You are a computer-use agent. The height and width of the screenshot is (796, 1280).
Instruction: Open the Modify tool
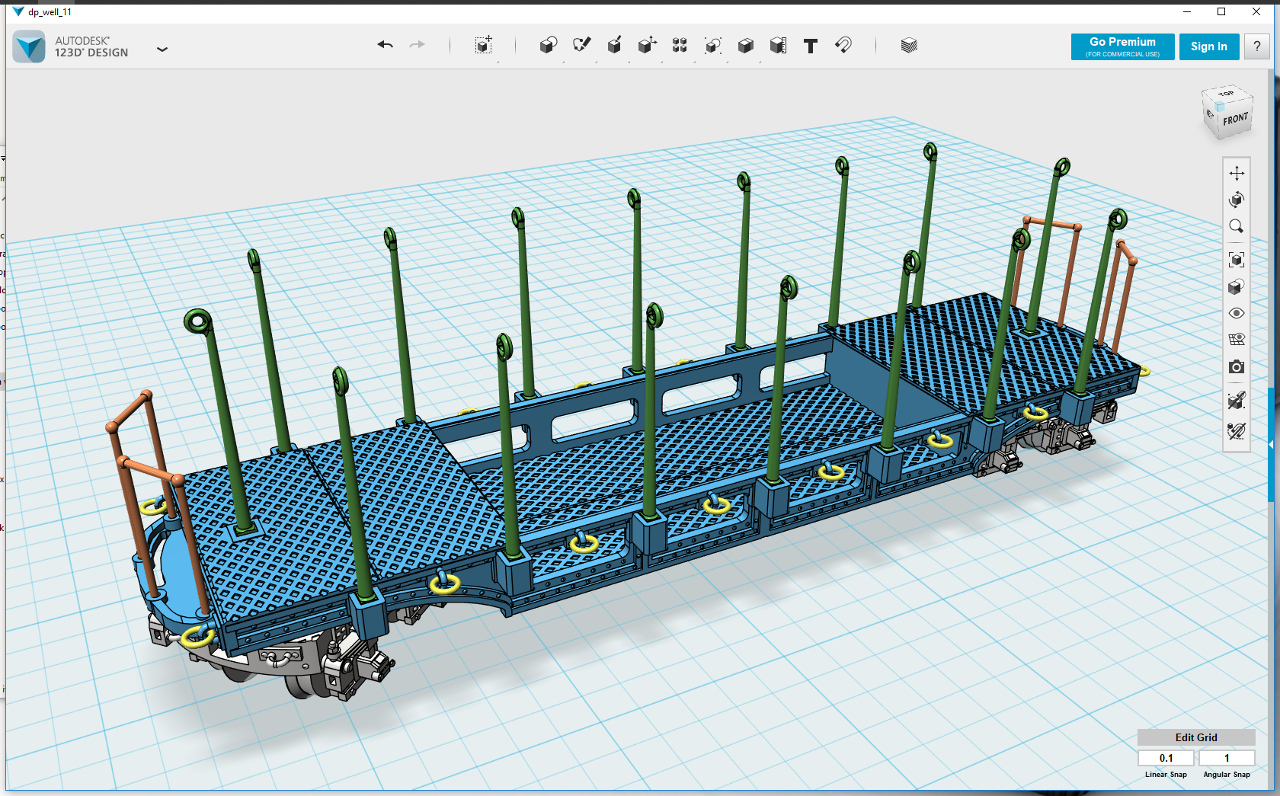click(648, 45)
